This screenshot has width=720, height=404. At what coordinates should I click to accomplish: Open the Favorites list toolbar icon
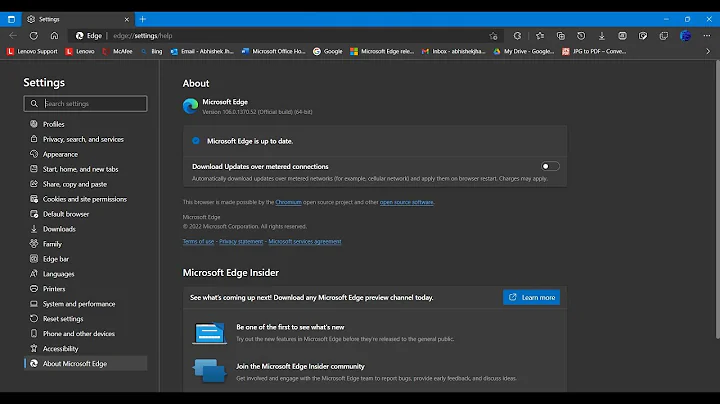click(x=540, y=36)
